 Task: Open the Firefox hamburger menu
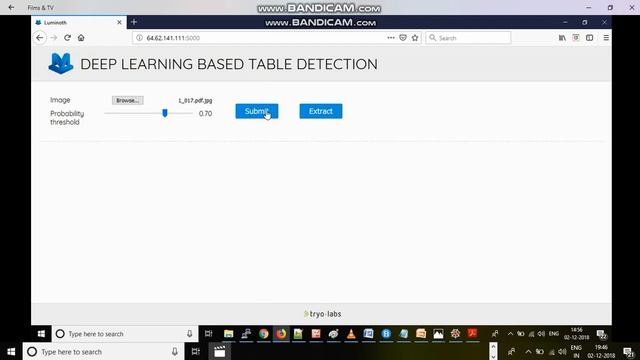point(606,38)
